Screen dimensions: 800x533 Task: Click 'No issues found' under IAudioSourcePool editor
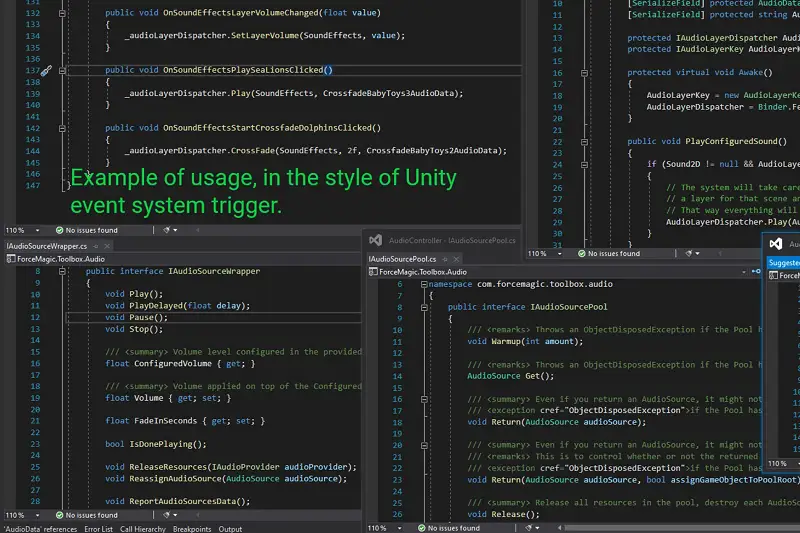(454, 528)
